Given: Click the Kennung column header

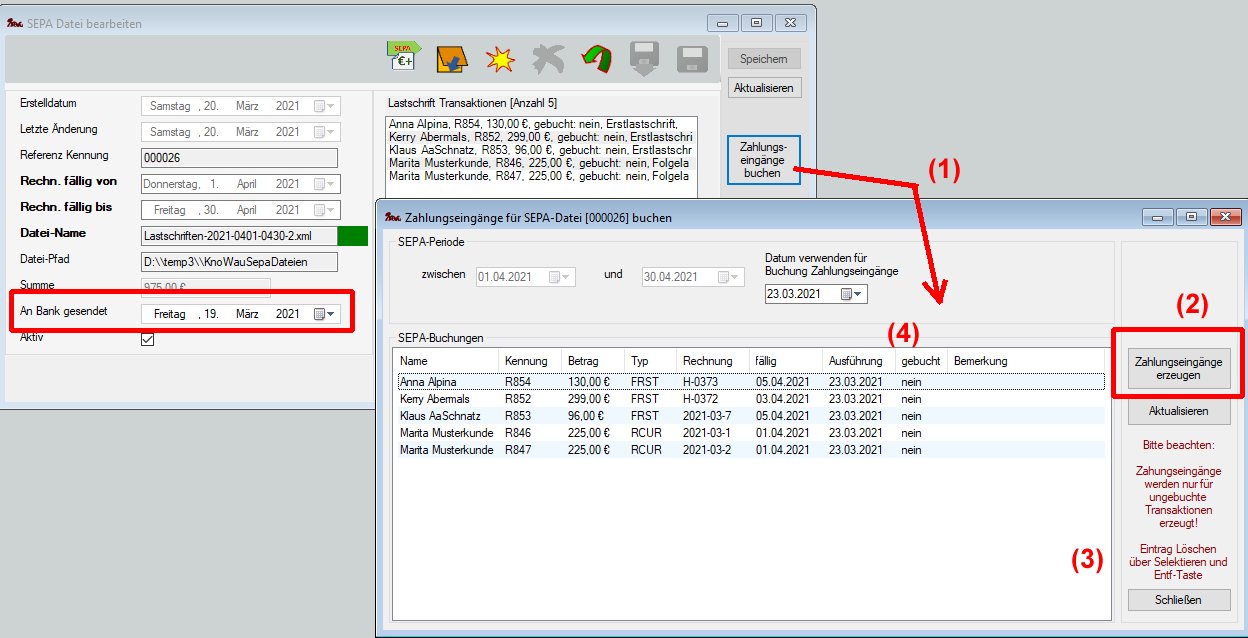Looking at the screenshot, I should point(528,360).
